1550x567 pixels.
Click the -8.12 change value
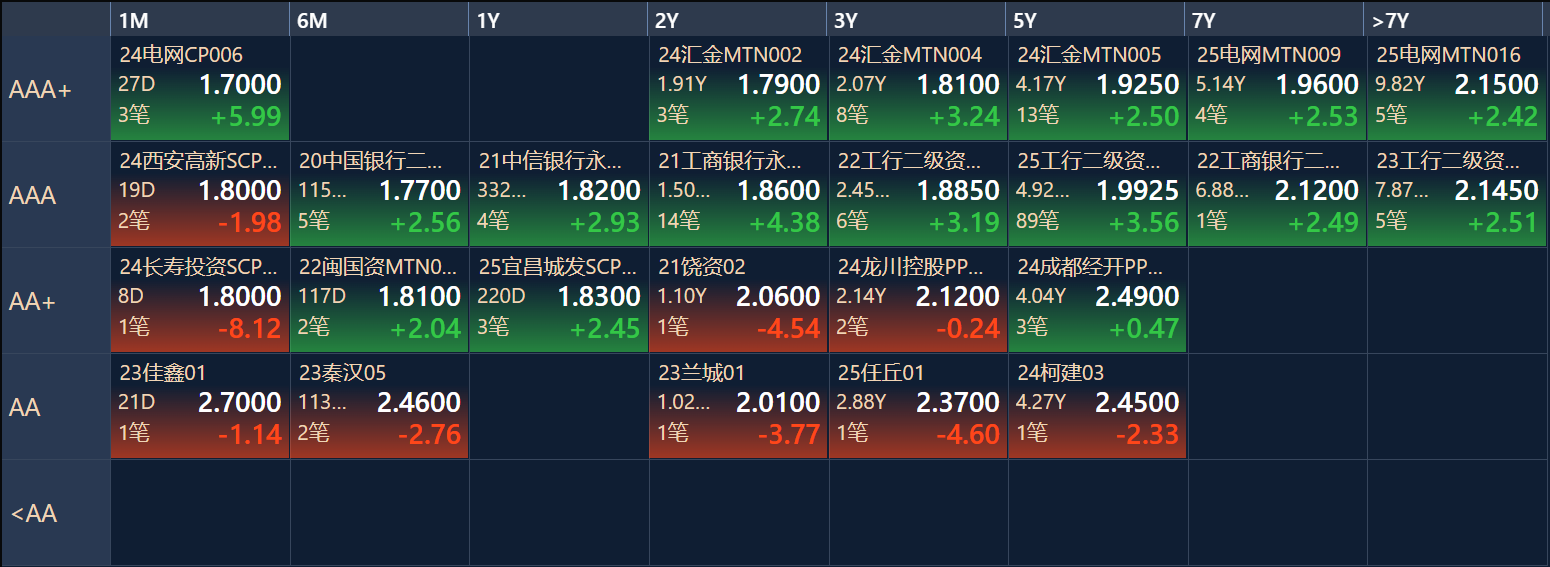[250, 329]
